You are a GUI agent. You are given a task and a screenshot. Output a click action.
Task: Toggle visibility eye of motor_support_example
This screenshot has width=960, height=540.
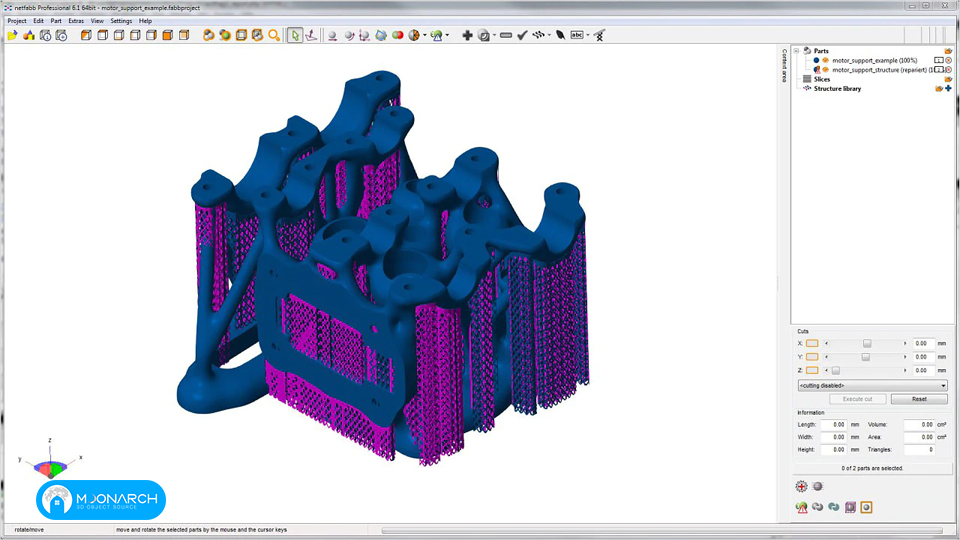point(825,61)
